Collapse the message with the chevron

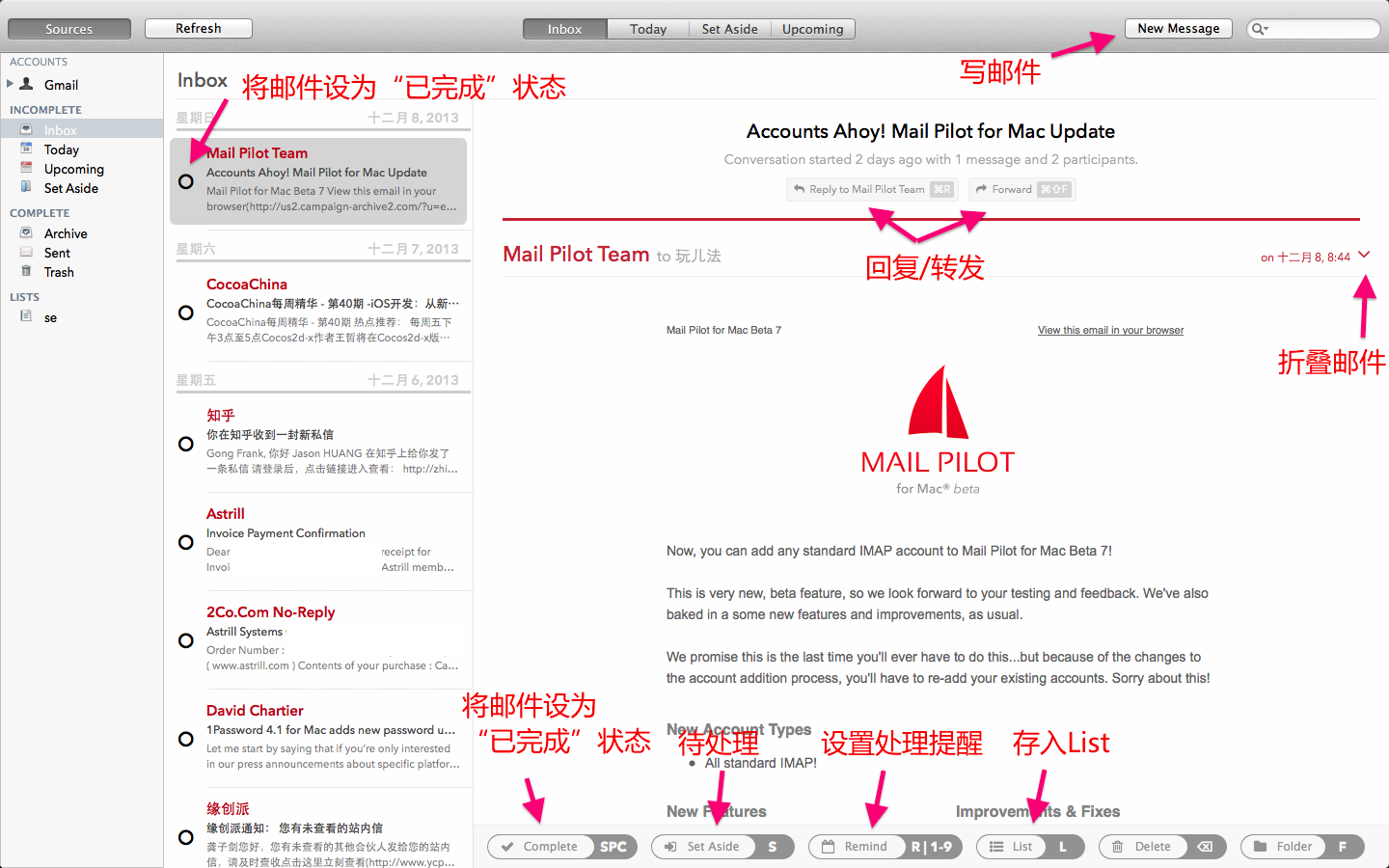coord(1364,255)
